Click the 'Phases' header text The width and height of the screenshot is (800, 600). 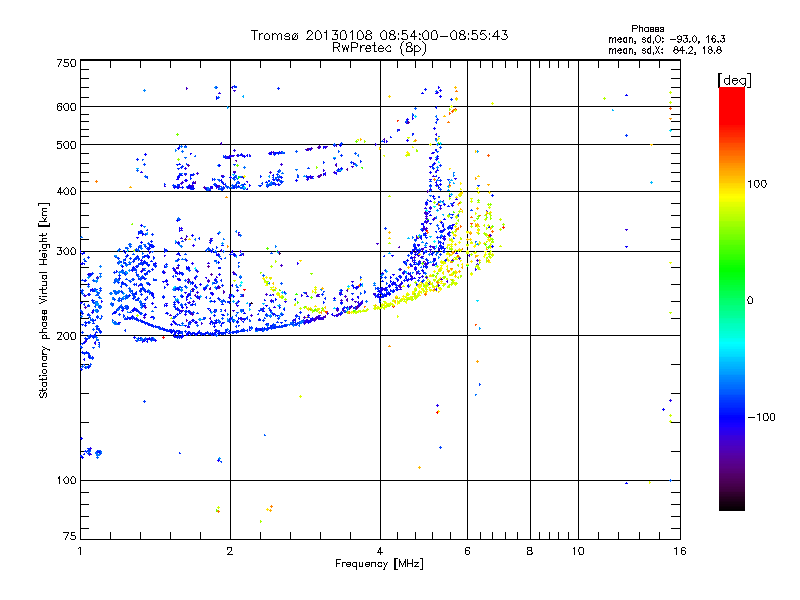coord(647,29)
